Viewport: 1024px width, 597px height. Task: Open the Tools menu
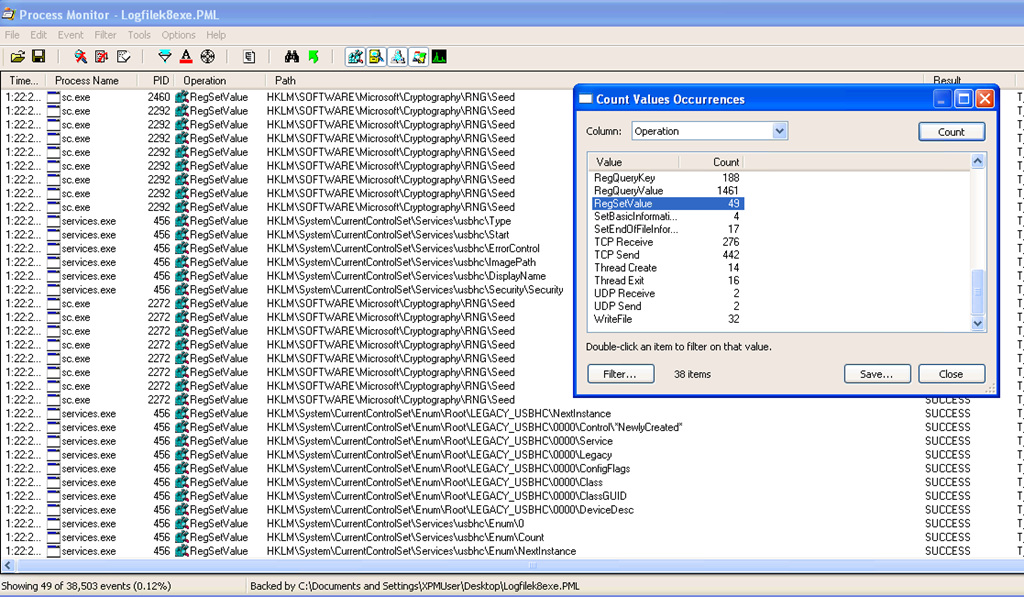point(139,35)
